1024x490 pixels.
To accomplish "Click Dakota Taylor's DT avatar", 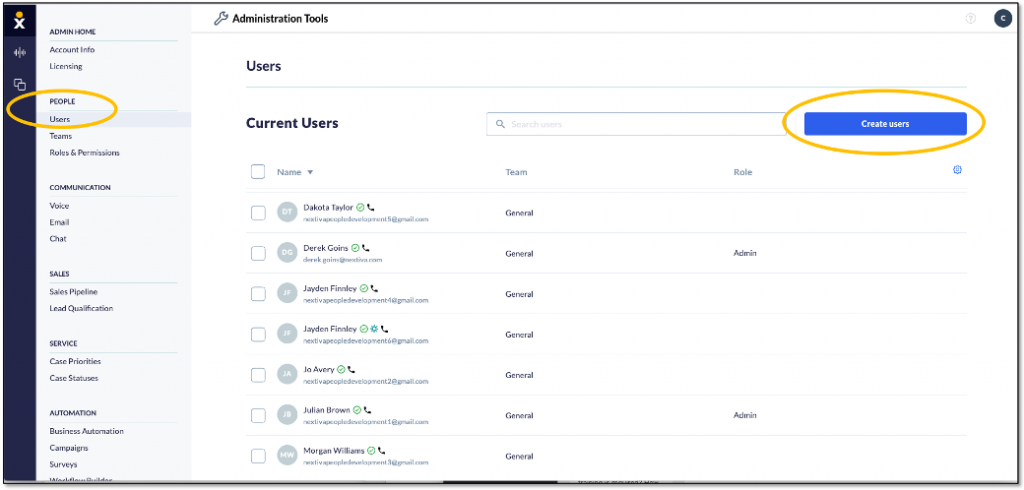I will click(287, 213).
